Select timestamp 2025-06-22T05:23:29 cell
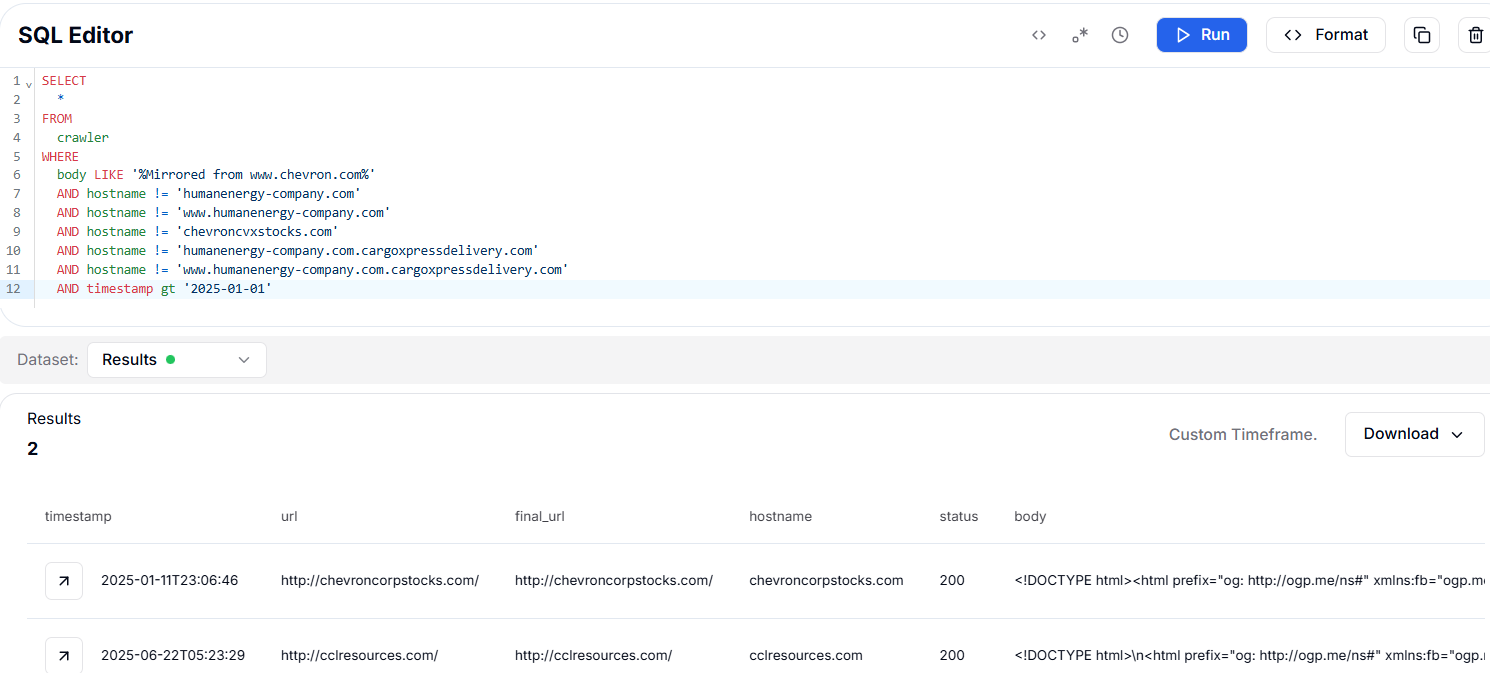 pos(173,656)
